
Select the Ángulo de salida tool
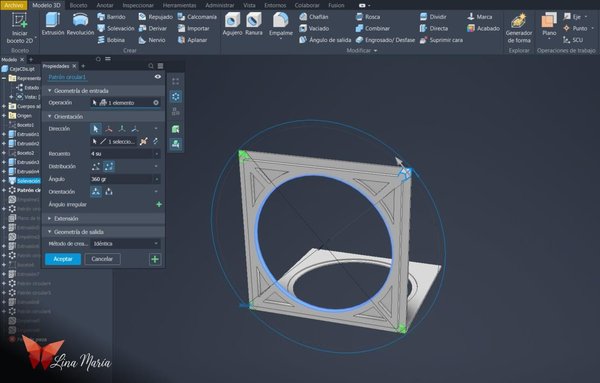click(x=325, y=40)
